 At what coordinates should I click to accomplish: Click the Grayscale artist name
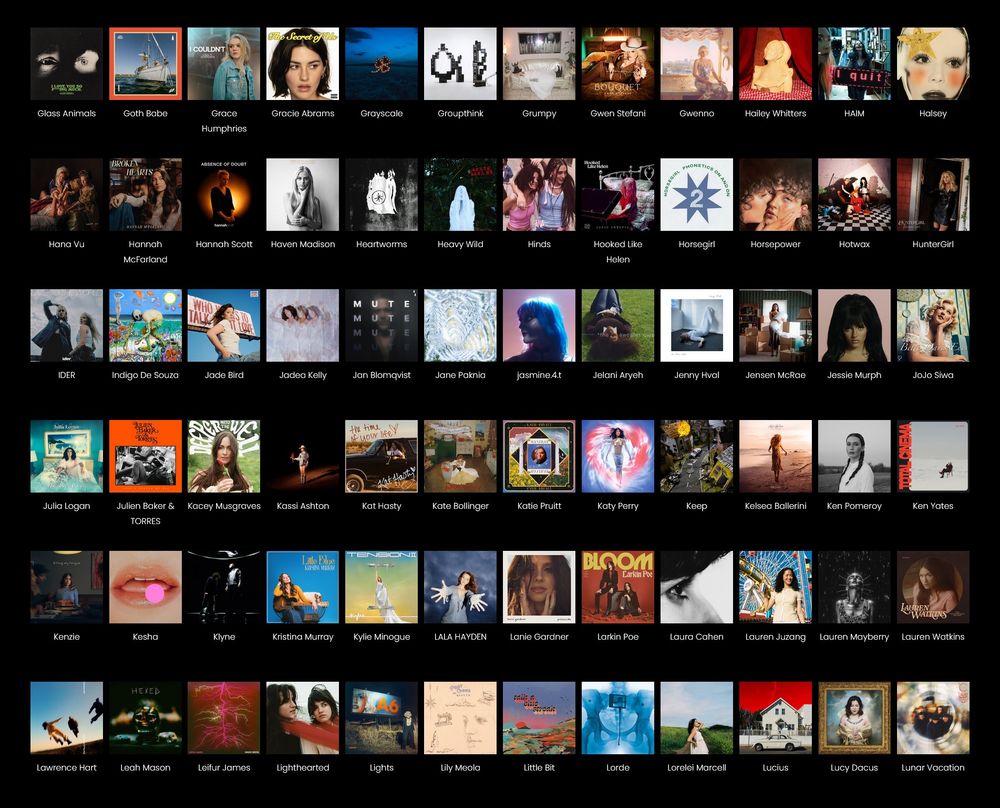[x=381, y=114]
